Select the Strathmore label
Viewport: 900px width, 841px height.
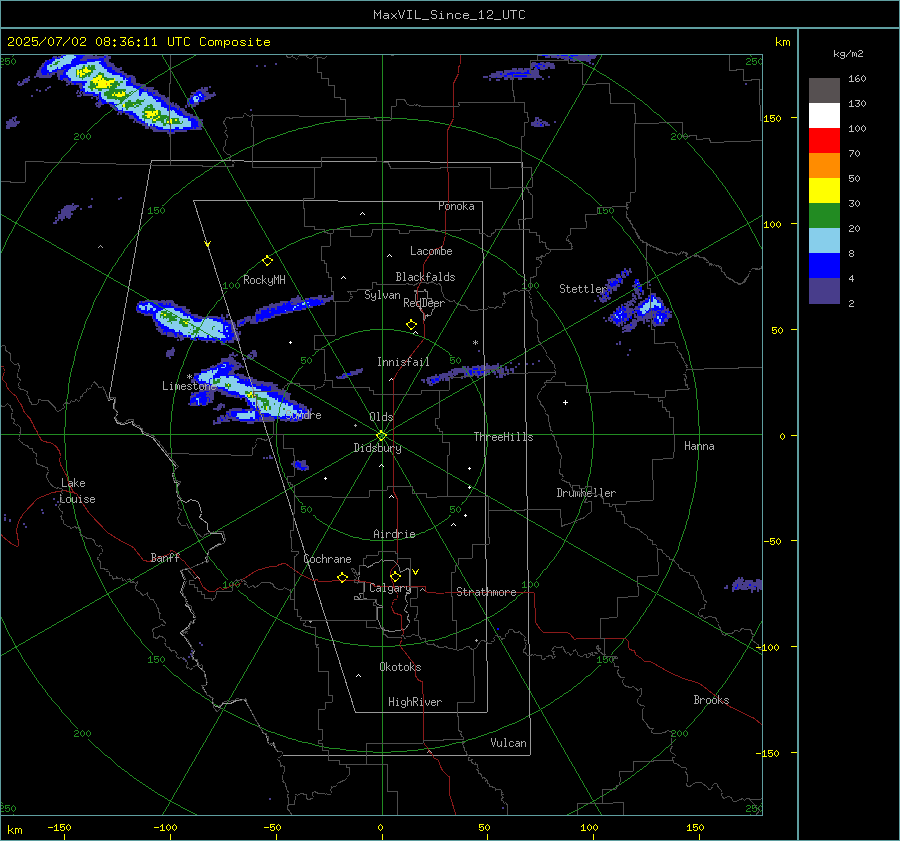[x=486, y=592]
